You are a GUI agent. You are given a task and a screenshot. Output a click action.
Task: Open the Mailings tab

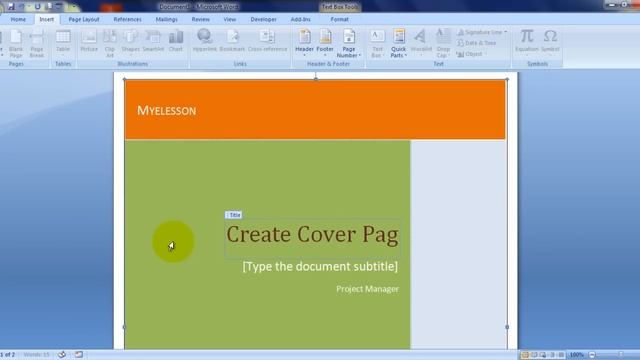(167, 19)
